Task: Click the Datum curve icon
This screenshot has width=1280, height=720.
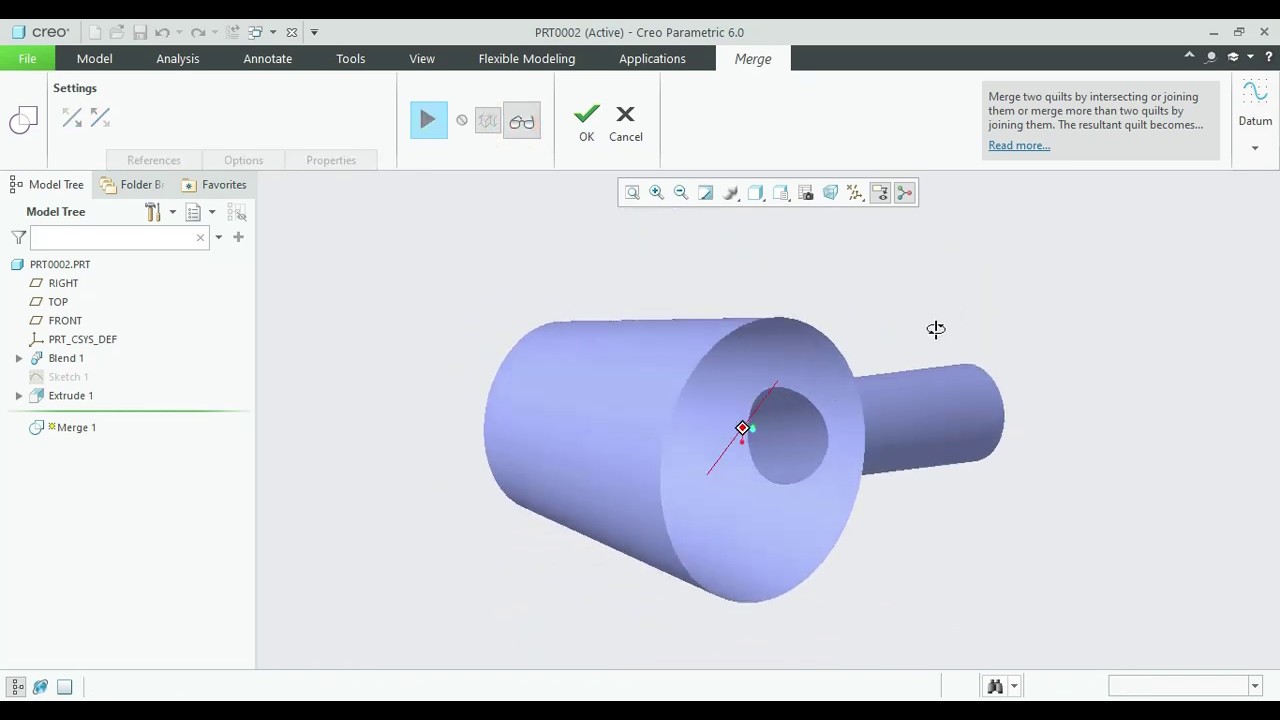Action: pyautogui.click(x=1255, y=93)
